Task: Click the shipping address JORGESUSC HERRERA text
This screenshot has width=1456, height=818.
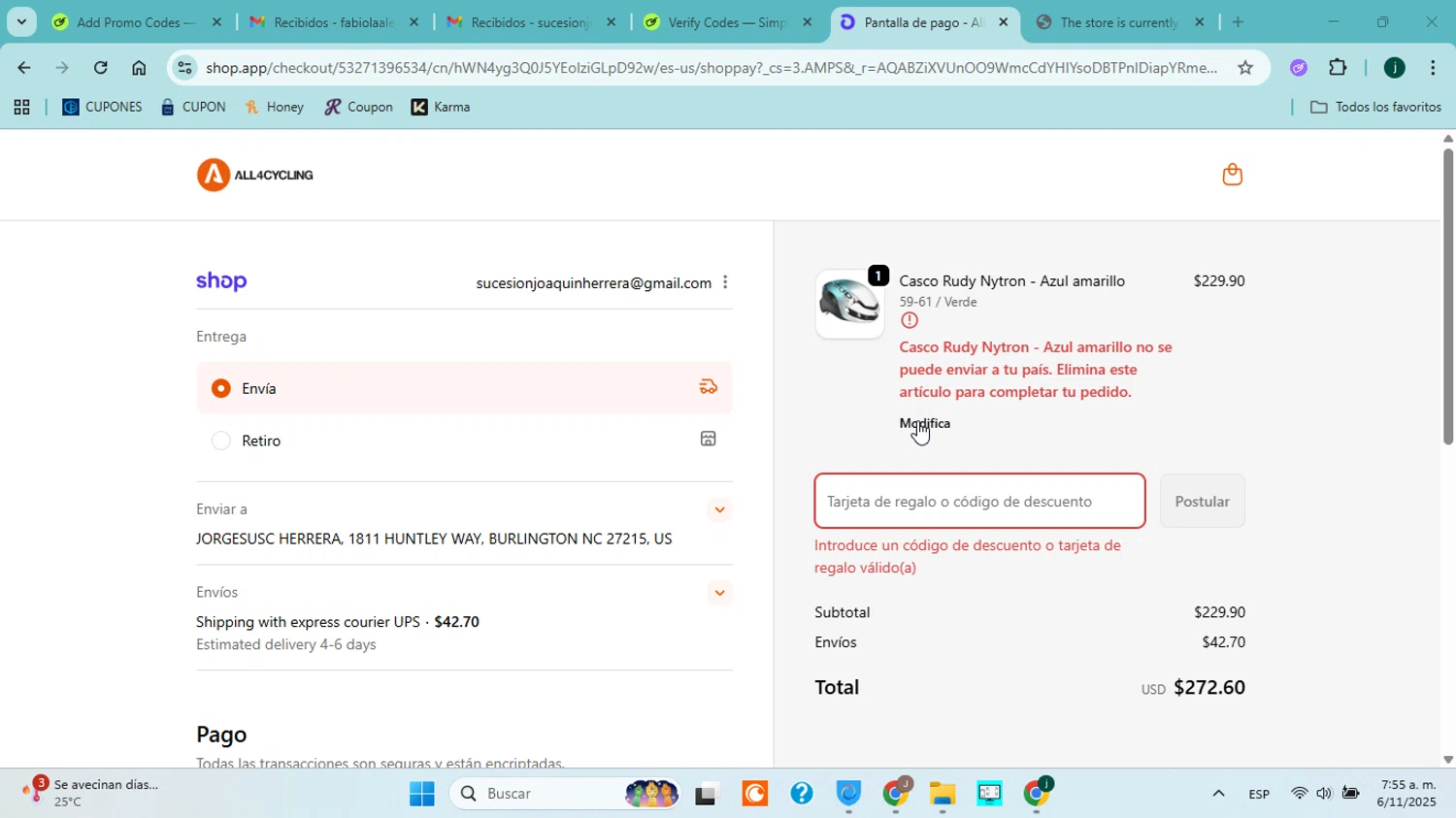Action: coord(434,539)
